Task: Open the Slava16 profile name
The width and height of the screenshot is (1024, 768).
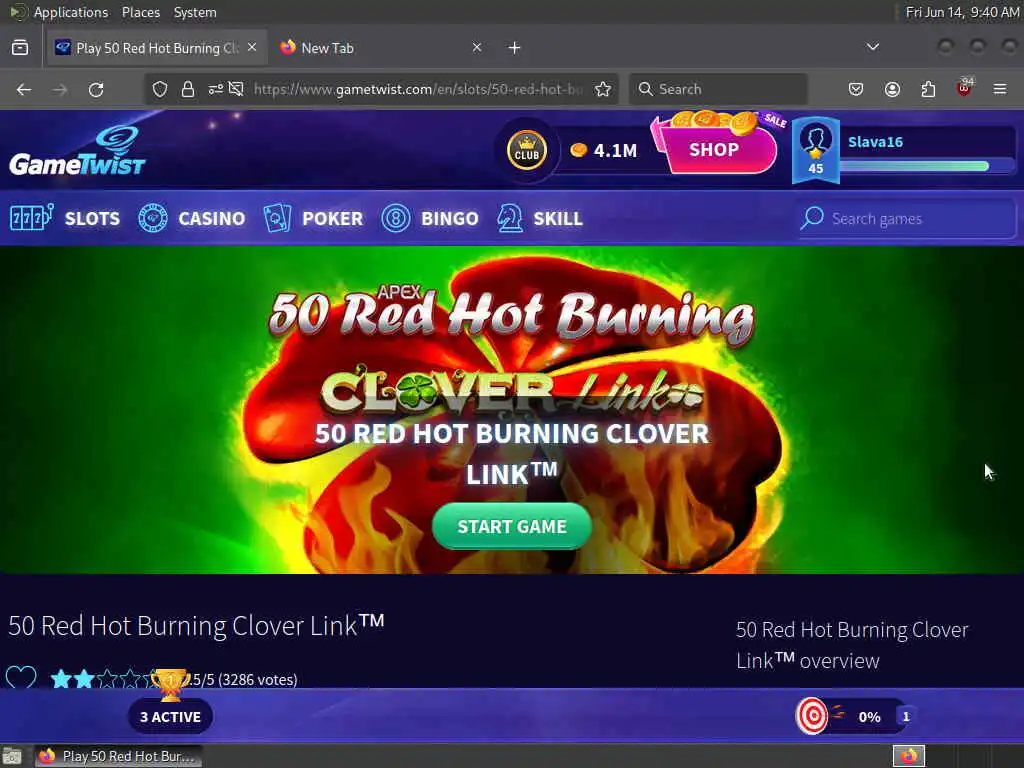Action: pyautogui.click(x=875, y=142)
